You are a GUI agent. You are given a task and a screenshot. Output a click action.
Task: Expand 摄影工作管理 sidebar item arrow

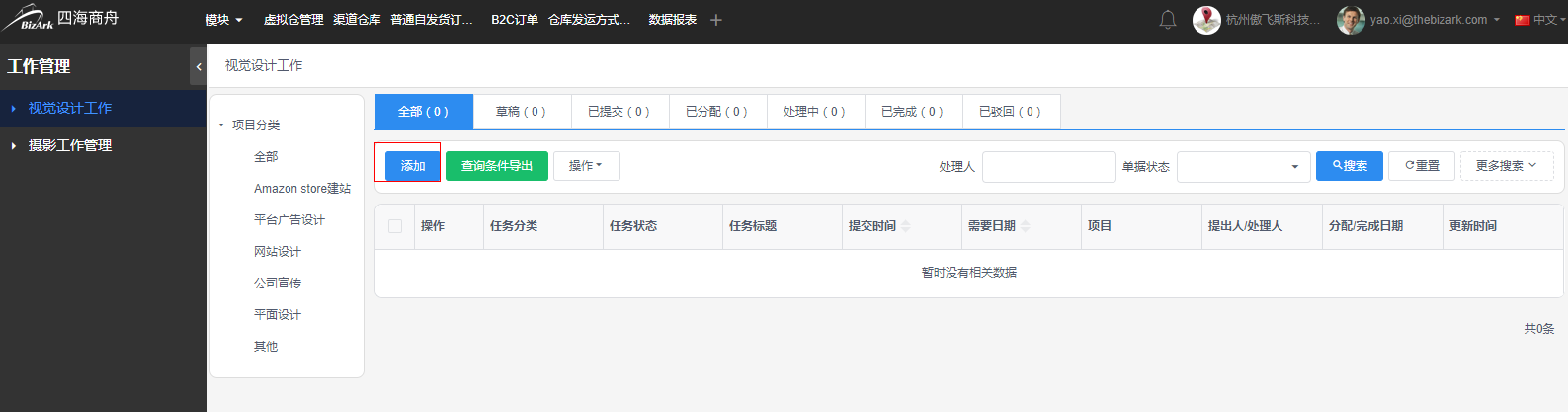tap(13, 146)
